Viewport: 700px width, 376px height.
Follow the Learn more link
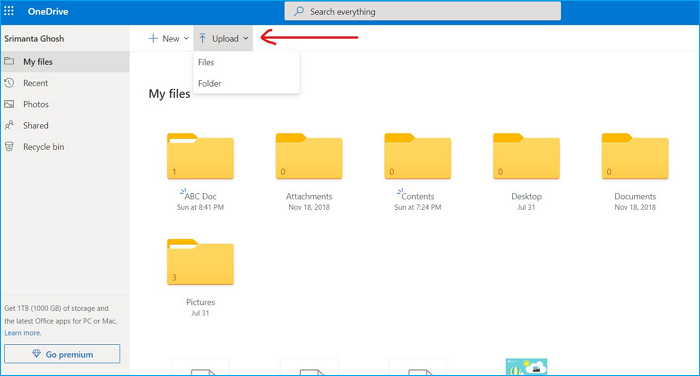pos(23,333)
